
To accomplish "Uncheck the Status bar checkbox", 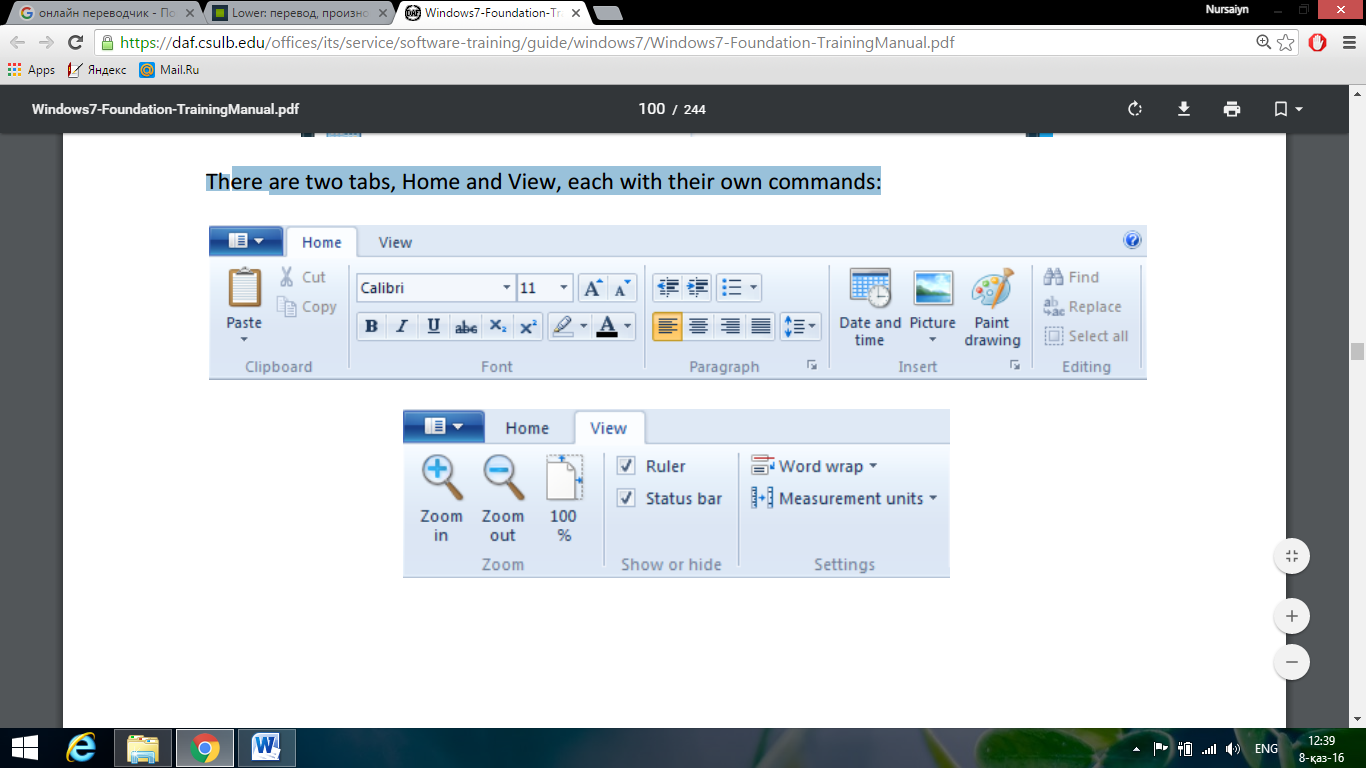I will pos(627,498).
